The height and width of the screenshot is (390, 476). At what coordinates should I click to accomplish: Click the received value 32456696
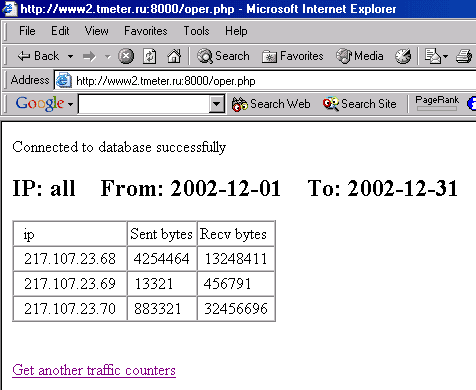tap(236, 309)
